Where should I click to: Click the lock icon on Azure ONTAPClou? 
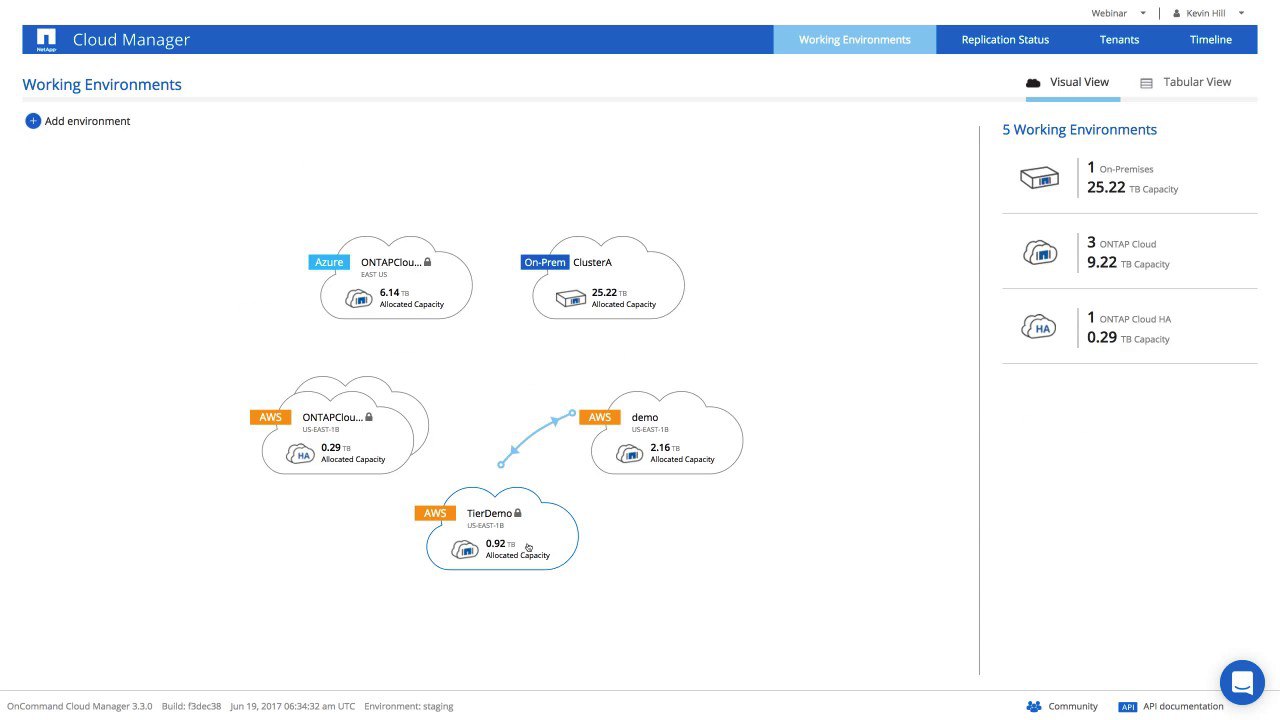427,262
